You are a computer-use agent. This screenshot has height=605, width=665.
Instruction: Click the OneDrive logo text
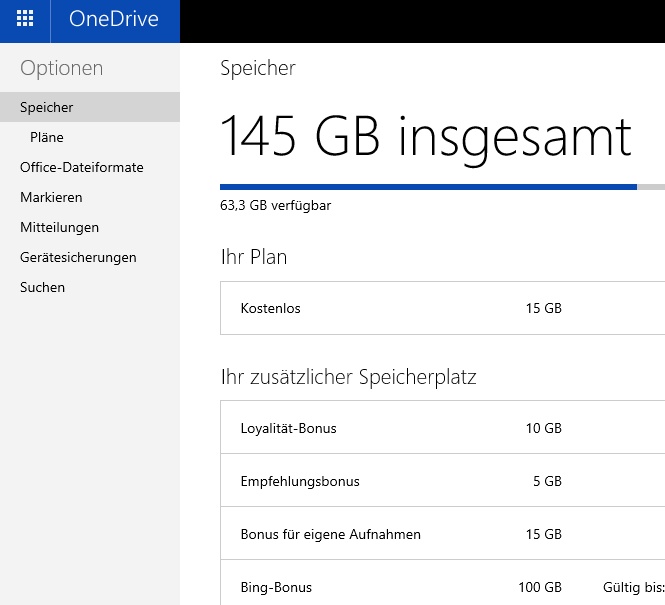(113, 20)
